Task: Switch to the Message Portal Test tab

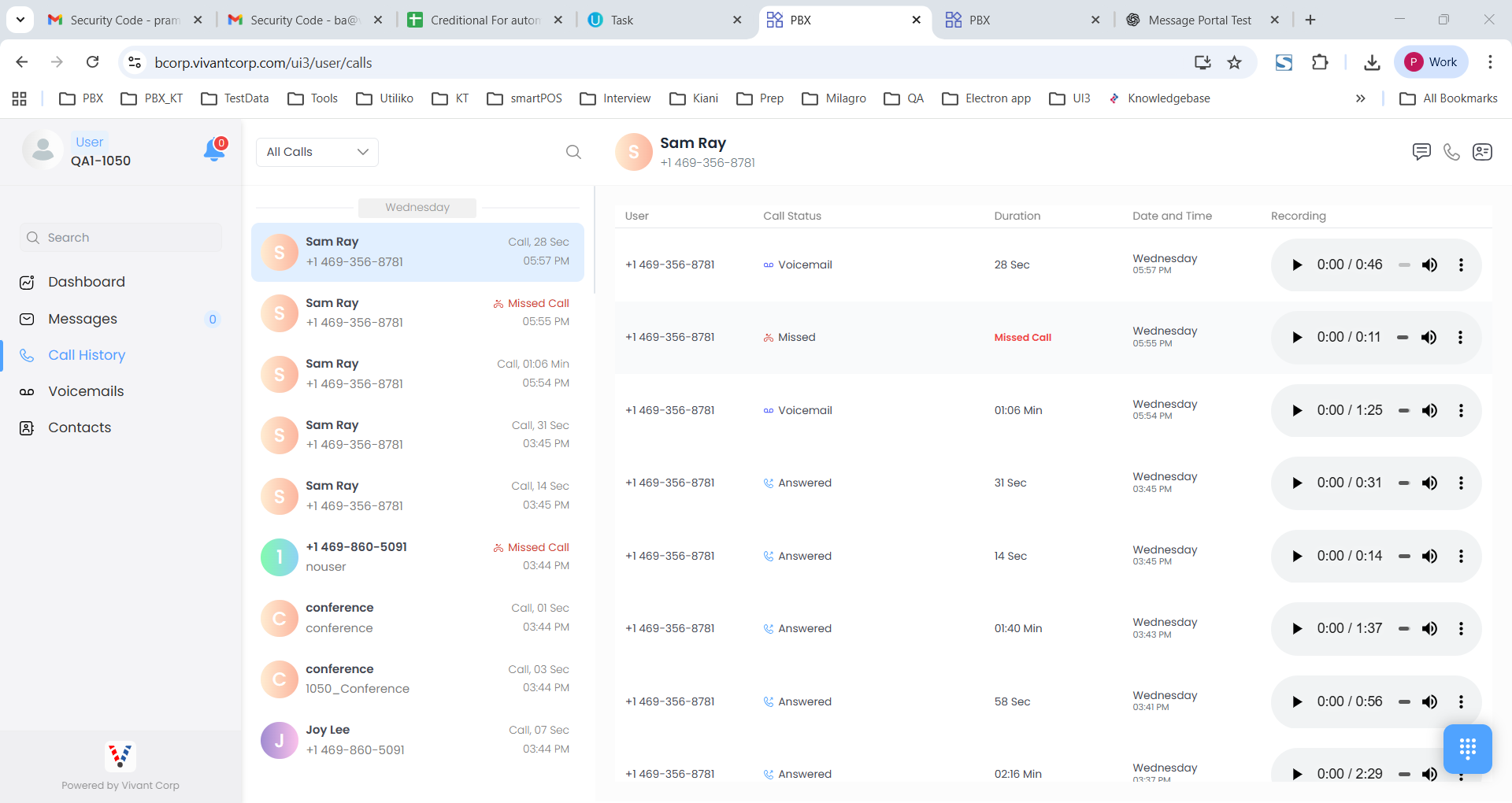Action: pos(1199,20)
